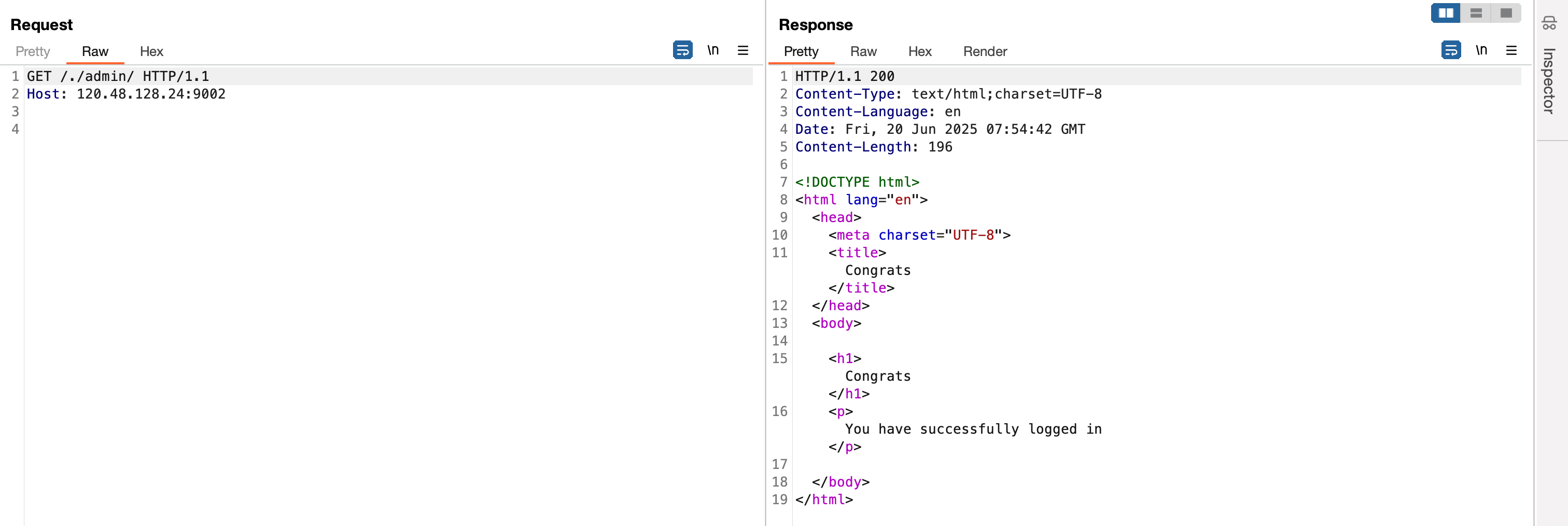Click the GET /./admin/ request line
Image resolution: width=1568 pixels, height=526 pixels.
point(118,77)
